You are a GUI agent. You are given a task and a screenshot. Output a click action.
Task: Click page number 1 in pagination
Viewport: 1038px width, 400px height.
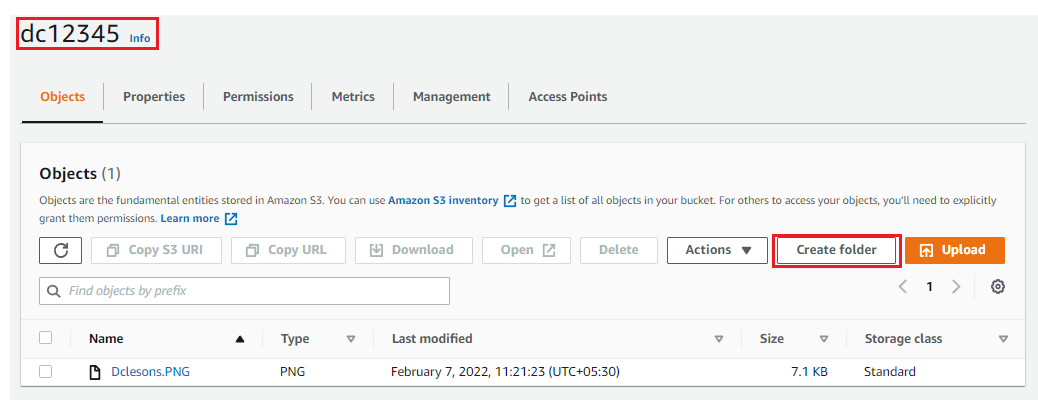929,287
